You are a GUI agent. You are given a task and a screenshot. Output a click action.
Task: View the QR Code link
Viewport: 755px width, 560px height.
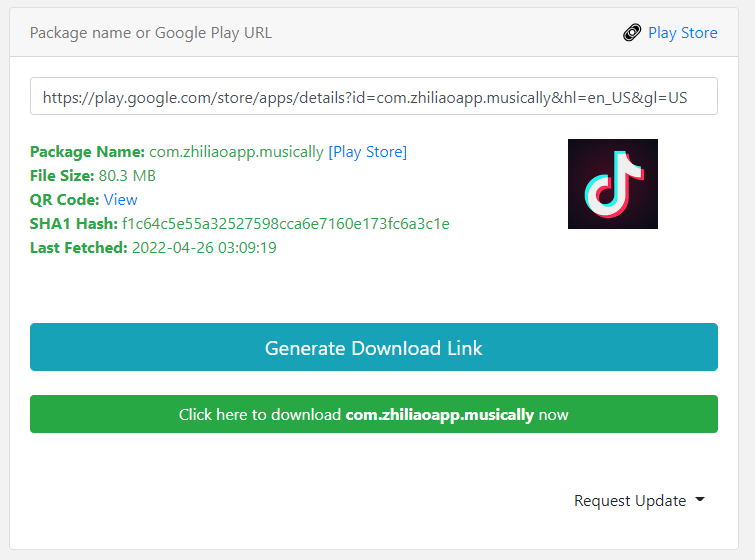coord(121,200)
